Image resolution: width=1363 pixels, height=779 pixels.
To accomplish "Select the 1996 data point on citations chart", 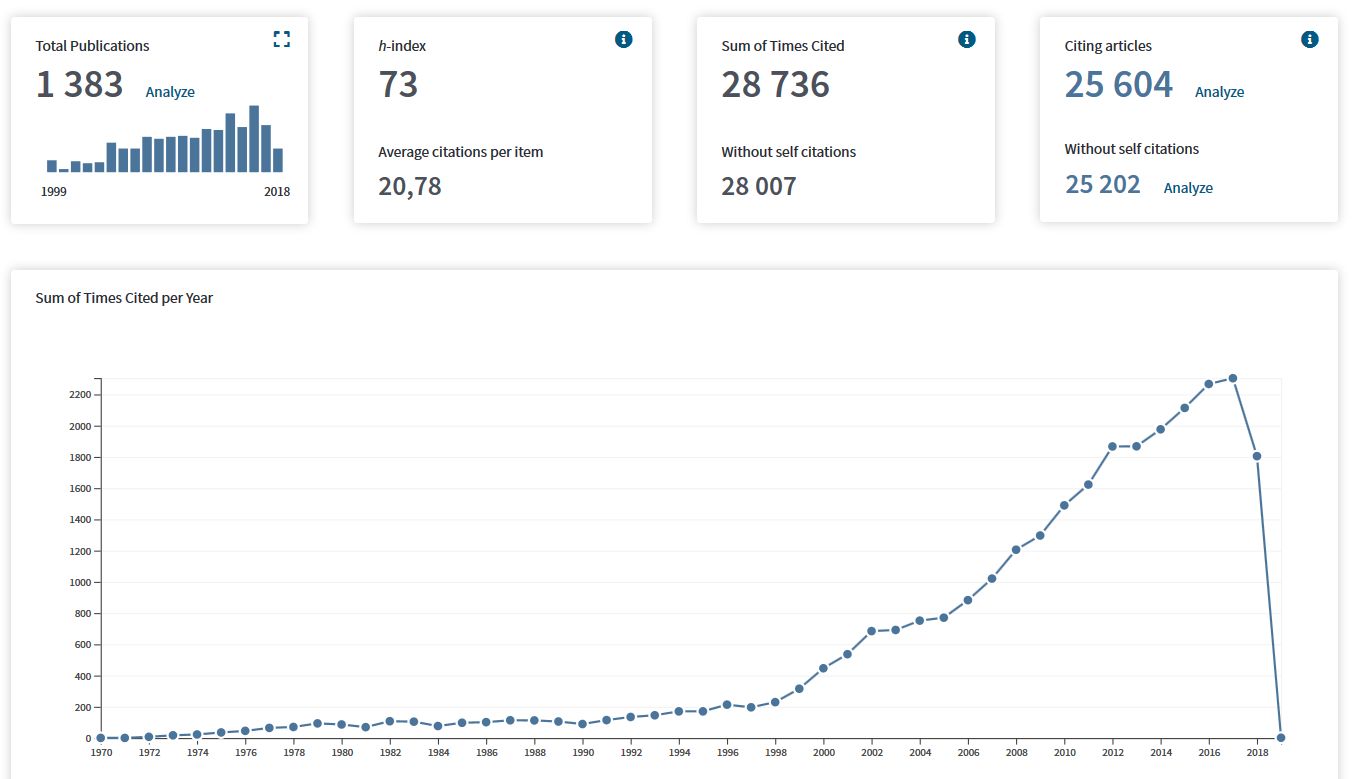I will coord(727,705).
